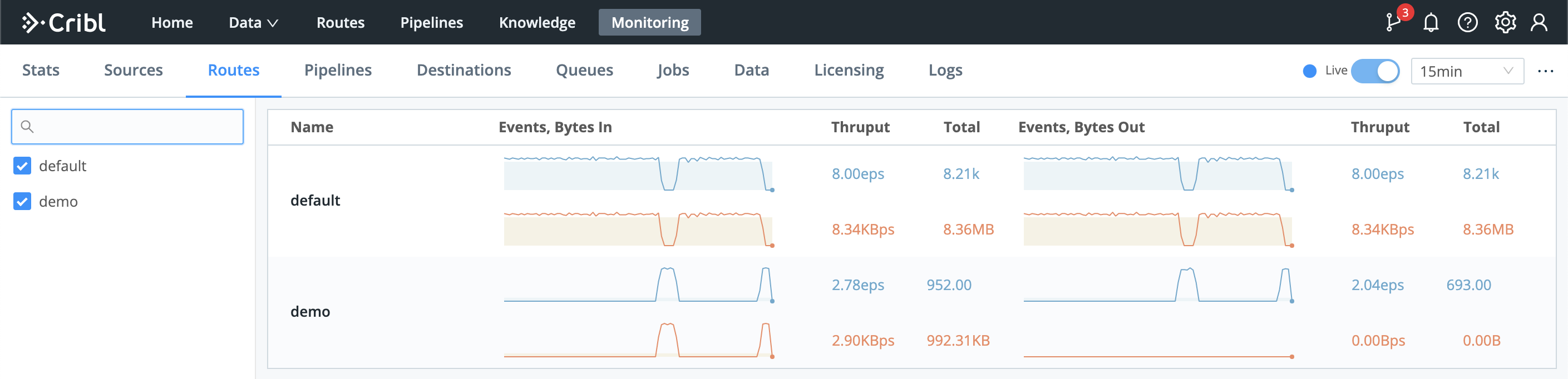Viewport: 1568px width, 379px height.
Task: Expand the Data menu
Action: pyautogui.click(x=253, y=23)
